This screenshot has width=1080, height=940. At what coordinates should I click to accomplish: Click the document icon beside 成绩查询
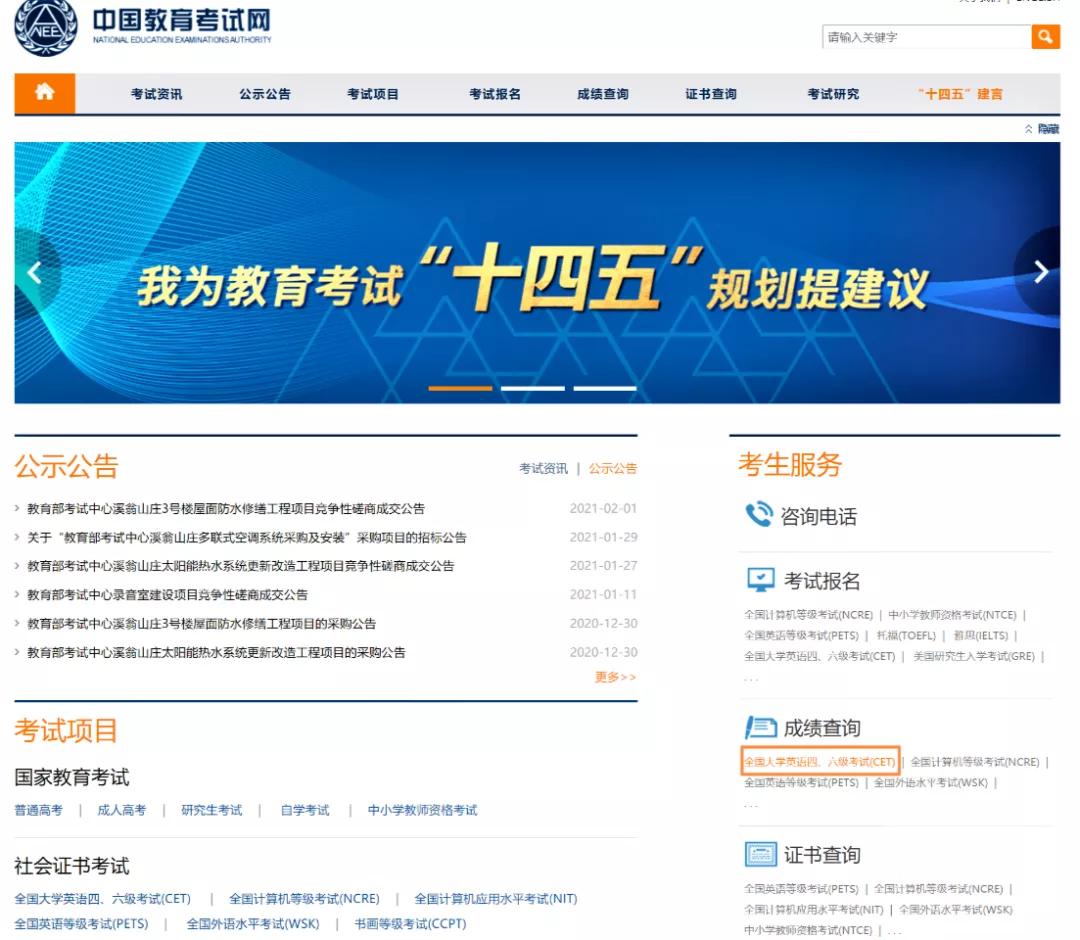[x=758, y=727]
